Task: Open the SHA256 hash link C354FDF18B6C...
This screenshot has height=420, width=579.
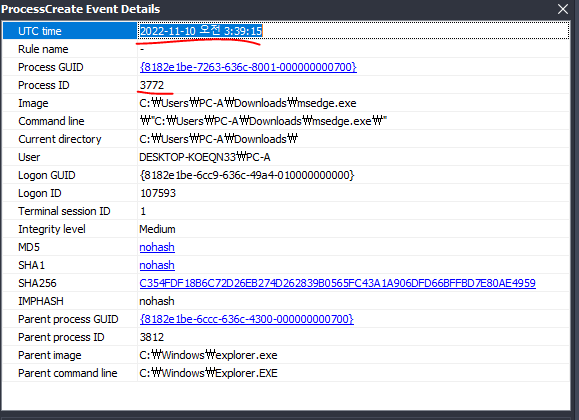Action: (338, 283)
